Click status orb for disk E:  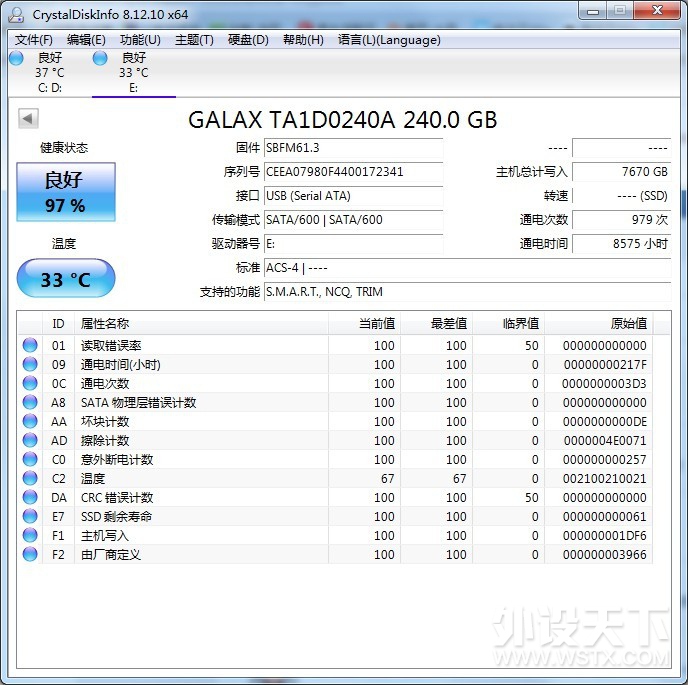coord(100,58)
